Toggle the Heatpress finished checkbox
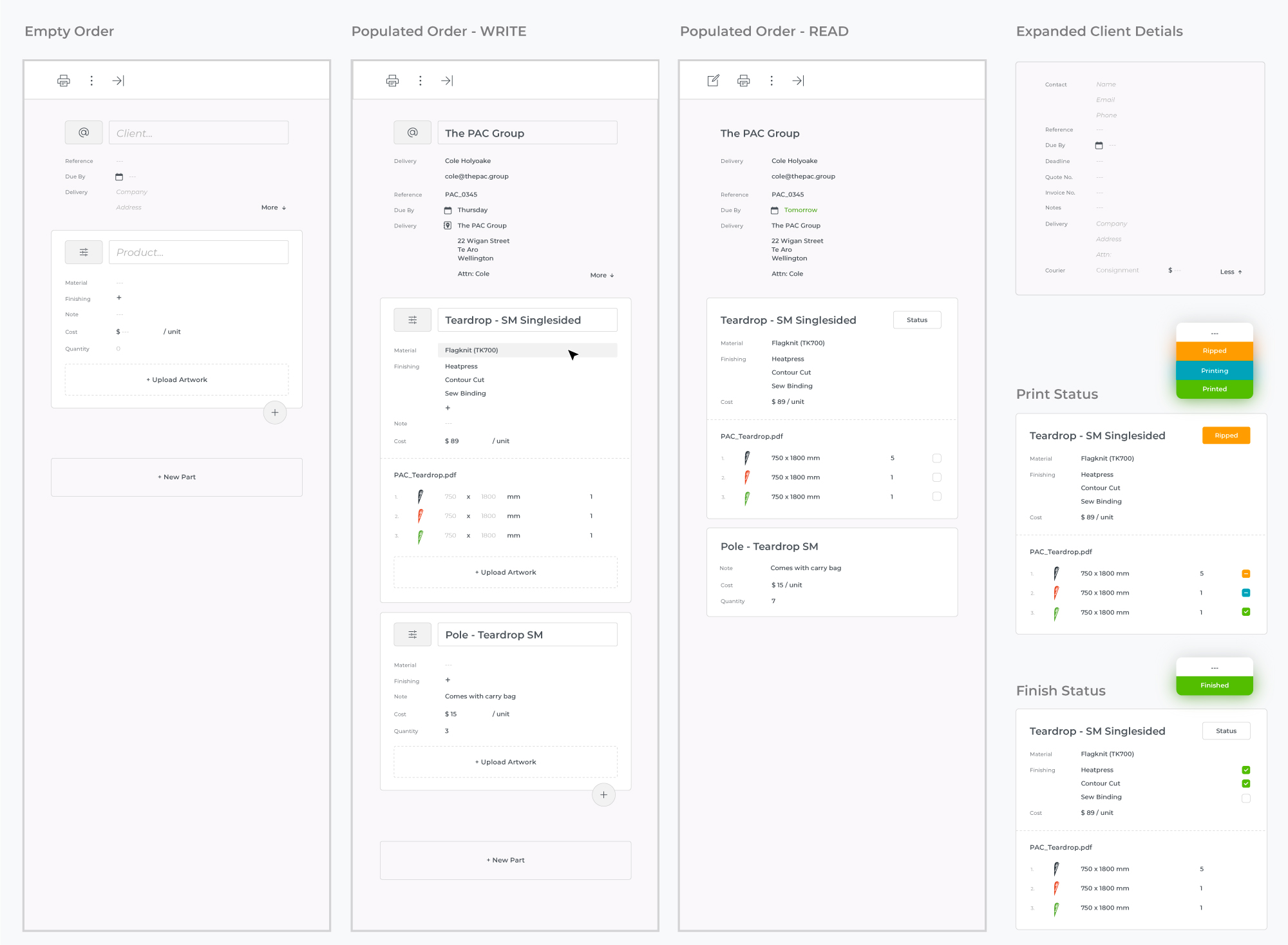This screenshot has height=945, width=1288. (1245, 770)
